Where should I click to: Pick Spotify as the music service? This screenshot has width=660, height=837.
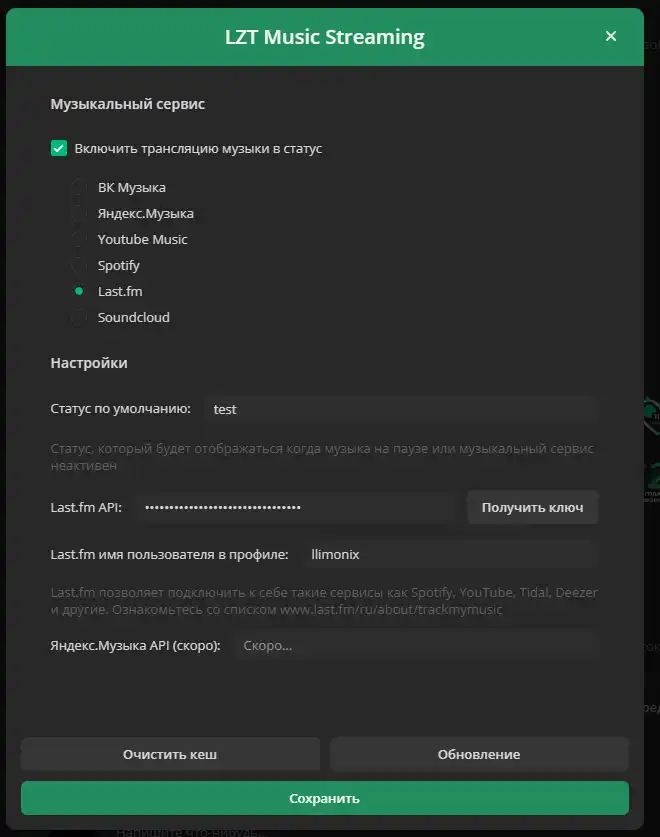[x=79, y=266]
